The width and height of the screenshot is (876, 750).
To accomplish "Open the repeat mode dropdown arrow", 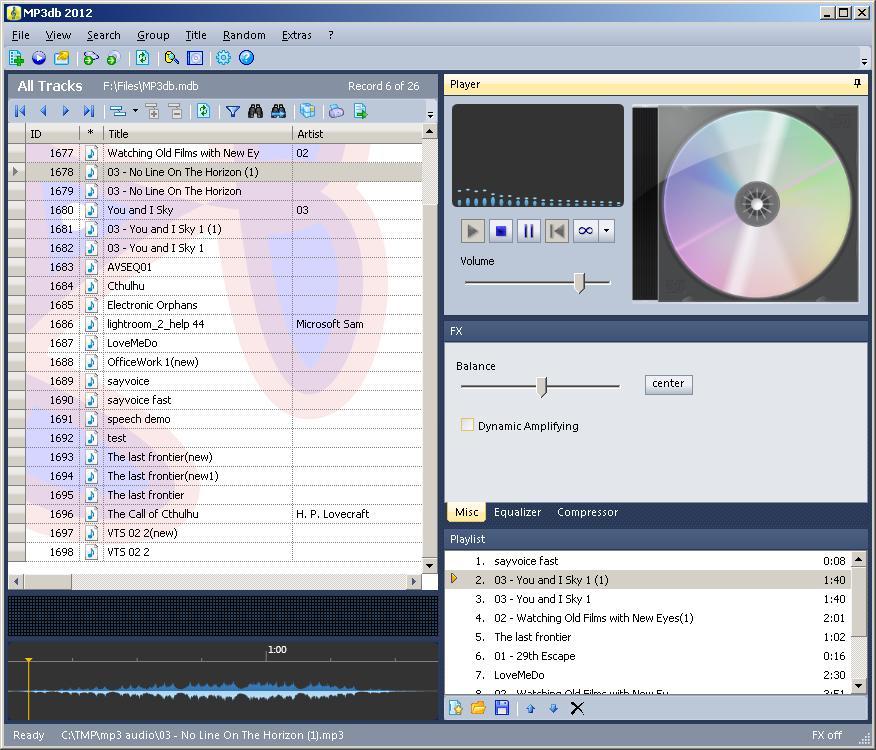I will click(606, 231).
